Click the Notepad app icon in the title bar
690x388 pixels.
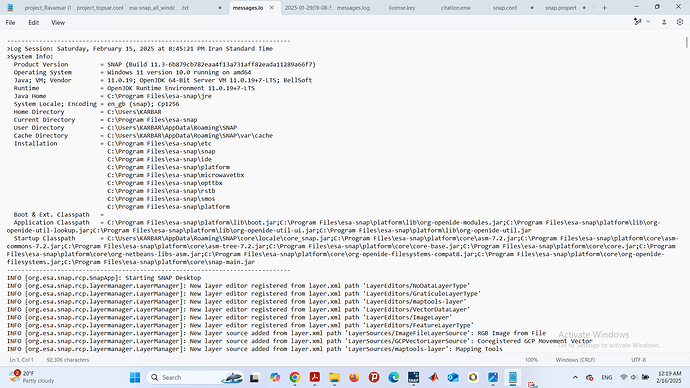[10, 7]
